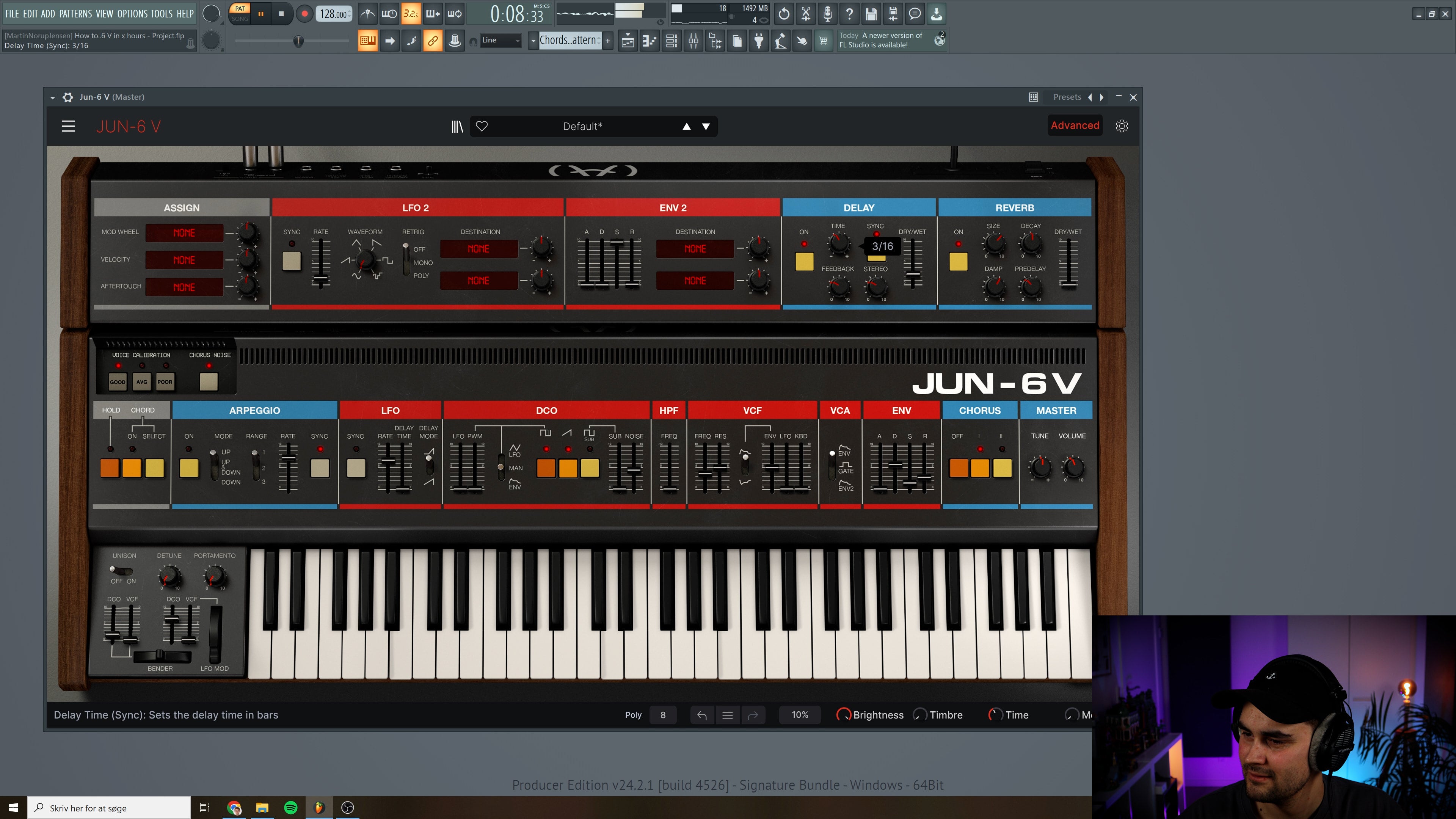The width and height of the screenshot is (1456, 819).
Task: Click the Default* preset name
Action: (x=582, y=127)
